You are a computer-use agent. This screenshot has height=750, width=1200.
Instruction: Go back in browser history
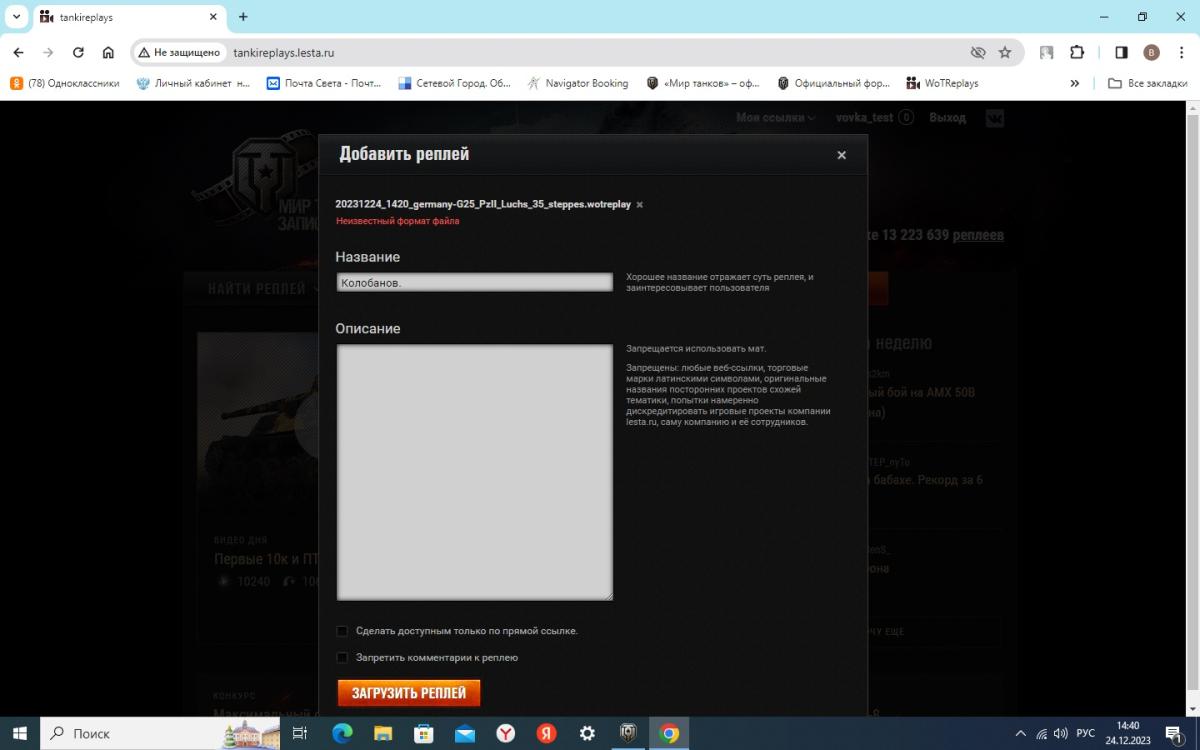(18, 52)
